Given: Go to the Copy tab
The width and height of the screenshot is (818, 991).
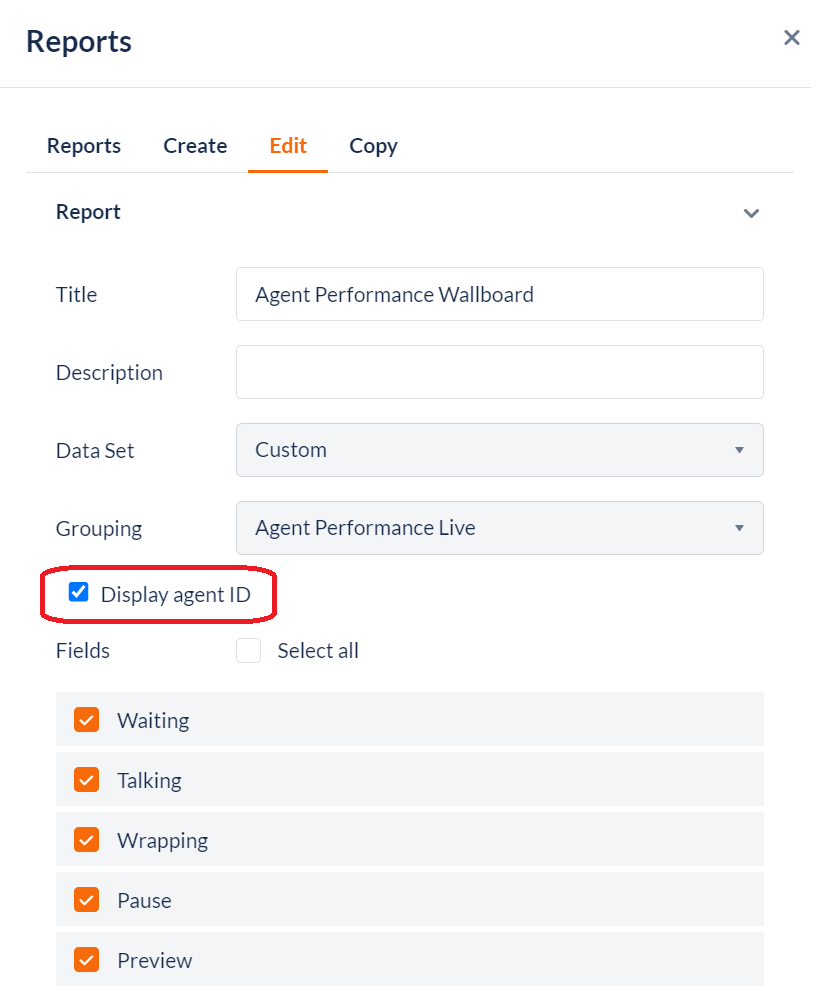Looking at the screenshot, I should (373, 146).
